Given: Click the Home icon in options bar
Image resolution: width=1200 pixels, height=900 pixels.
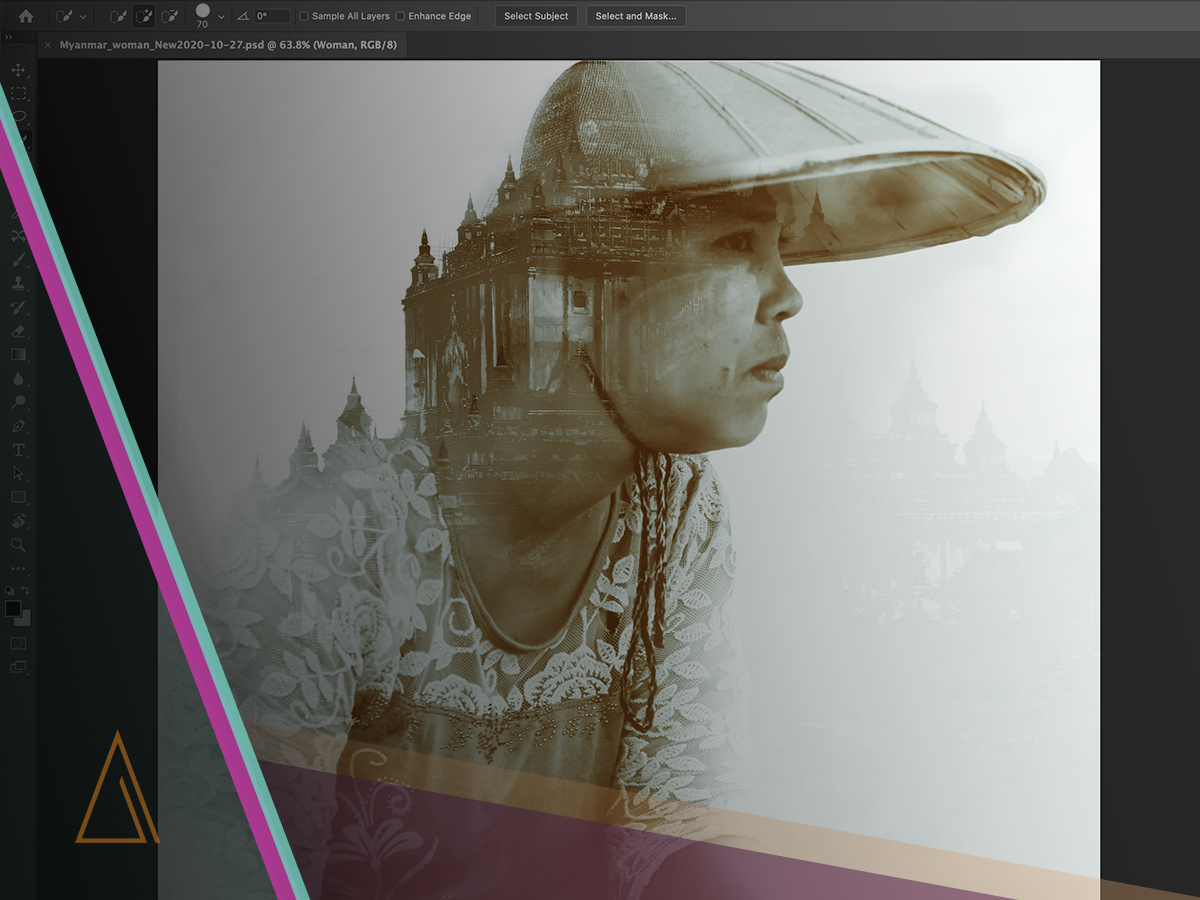Looking at the screenshot, I should click(x=26, y=16).
